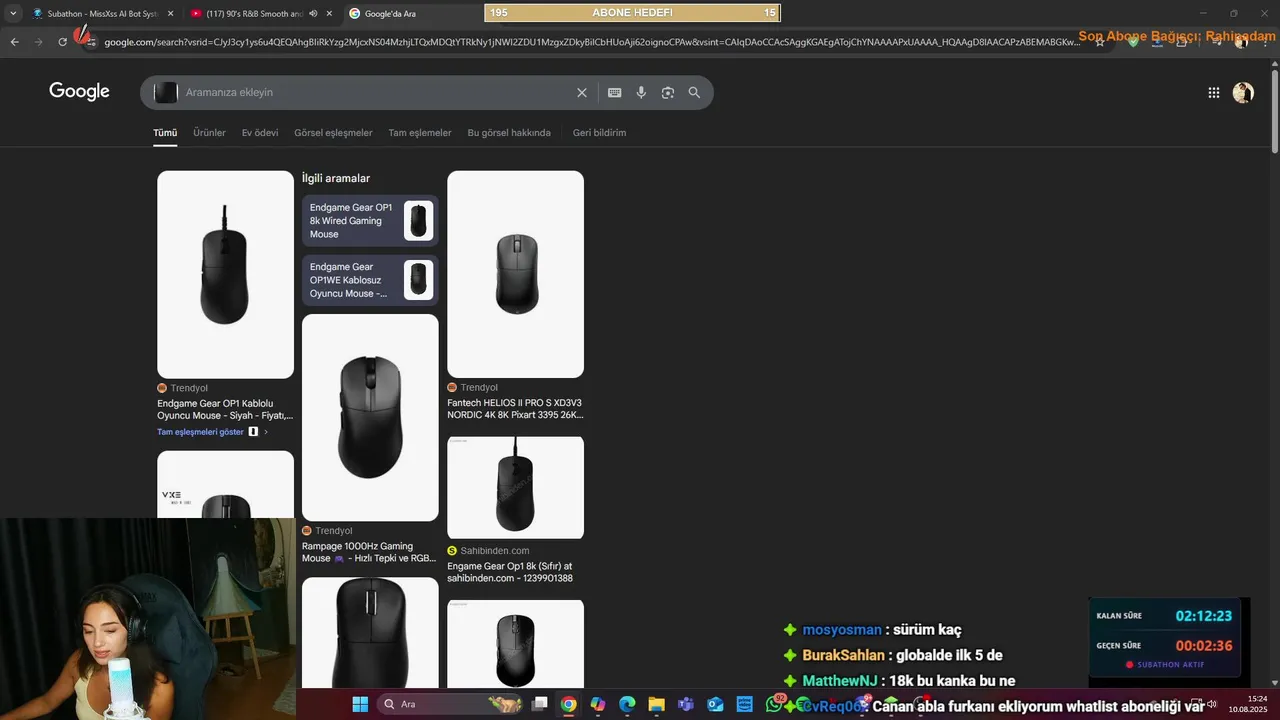Open the Windows Start menu
This screenshot has width=1280, height=720.
[360, 704]
